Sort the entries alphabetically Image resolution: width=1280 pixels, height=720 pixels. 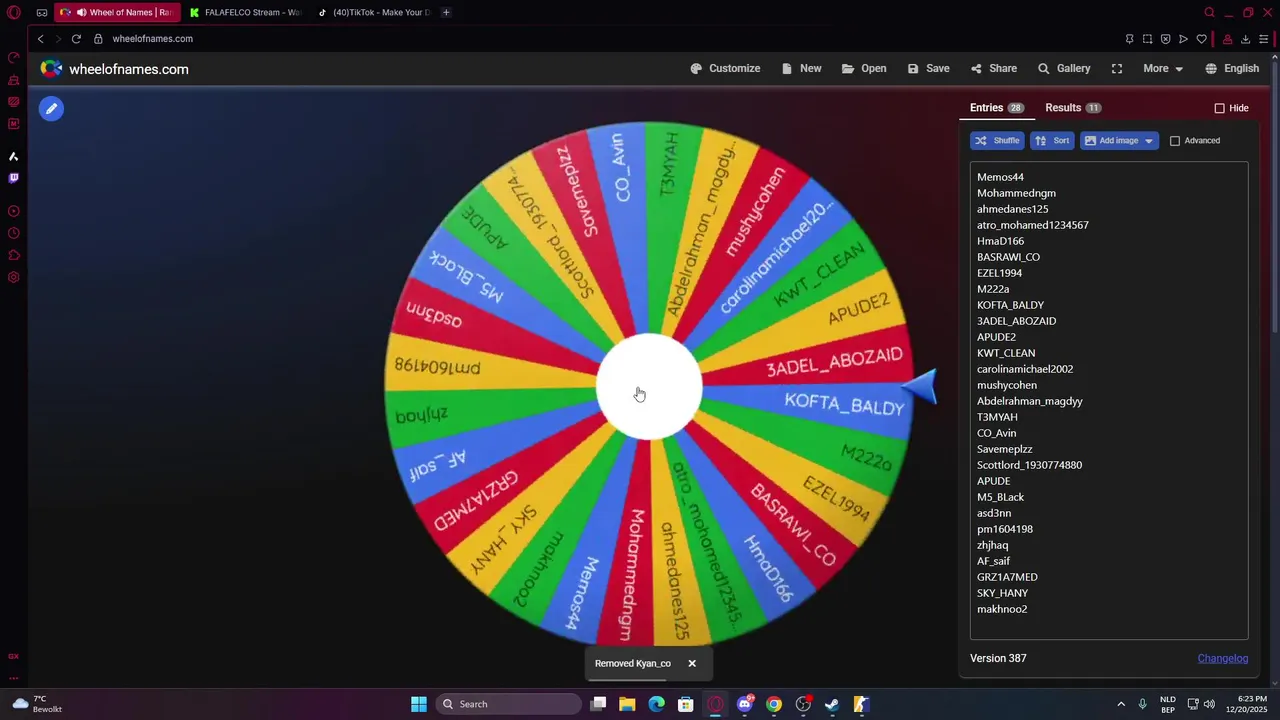(1052, 141)
